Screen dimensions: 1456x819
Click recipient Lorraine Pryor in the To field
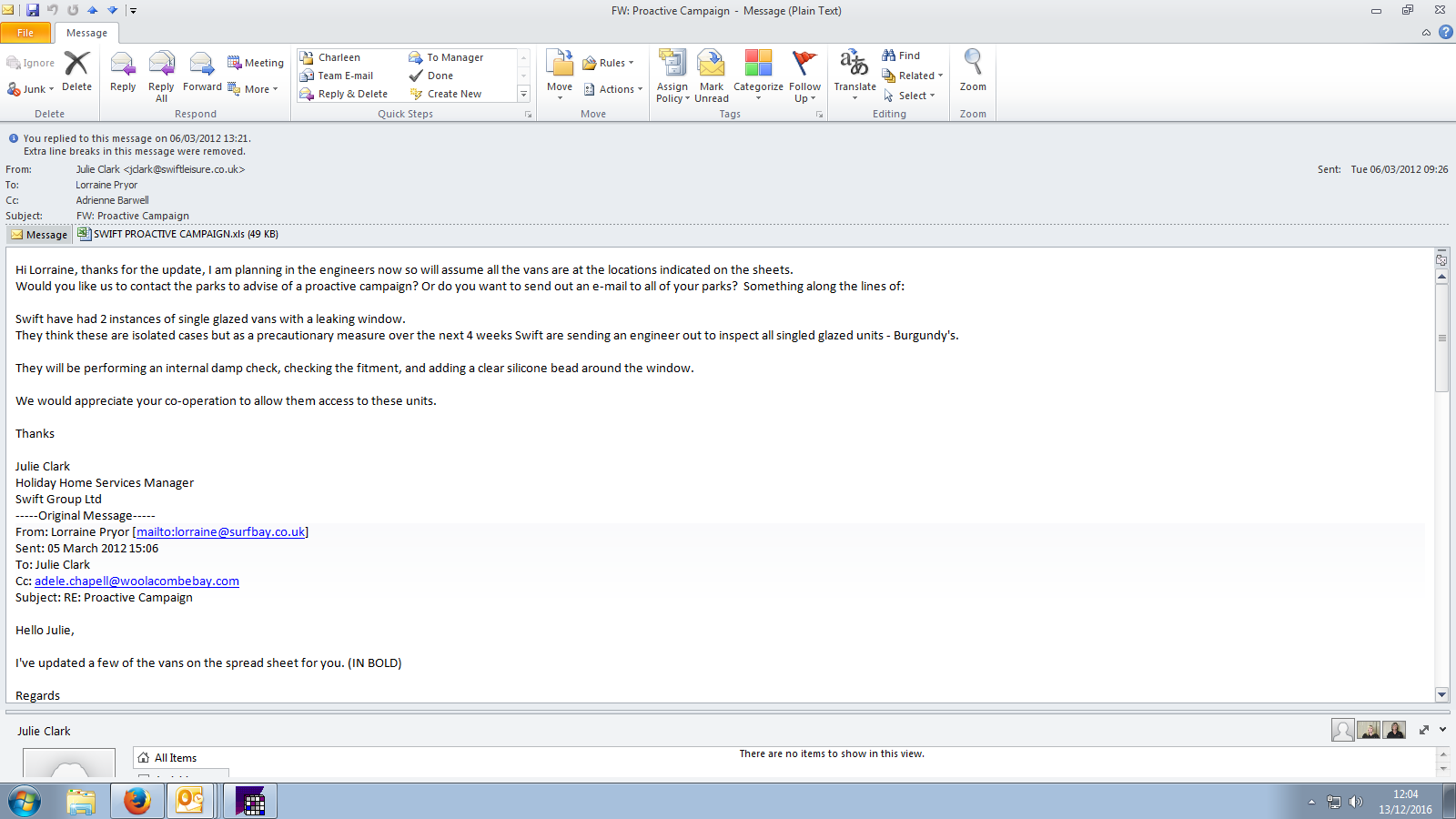click(106, 185)
